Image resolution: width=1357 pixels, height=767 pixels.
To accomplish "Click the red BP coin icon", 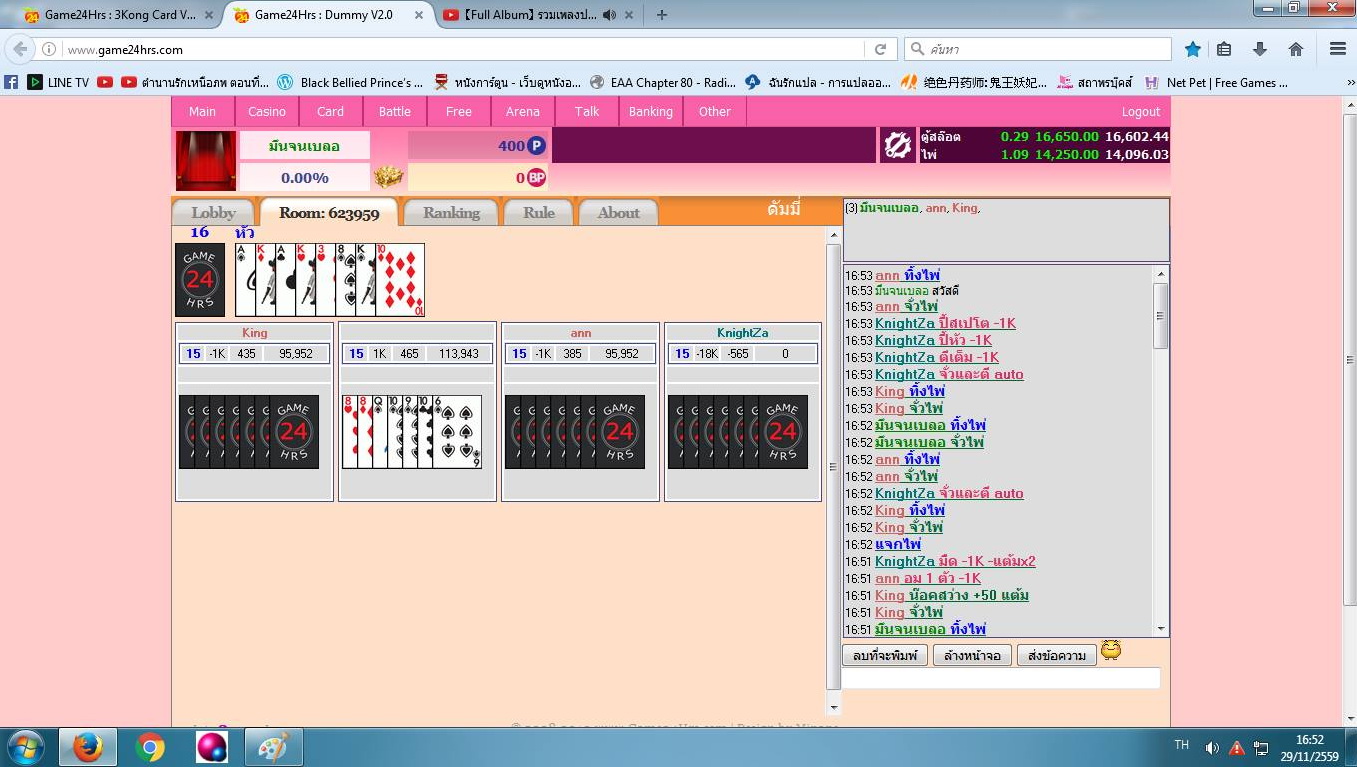I will [x=536, y=177].
